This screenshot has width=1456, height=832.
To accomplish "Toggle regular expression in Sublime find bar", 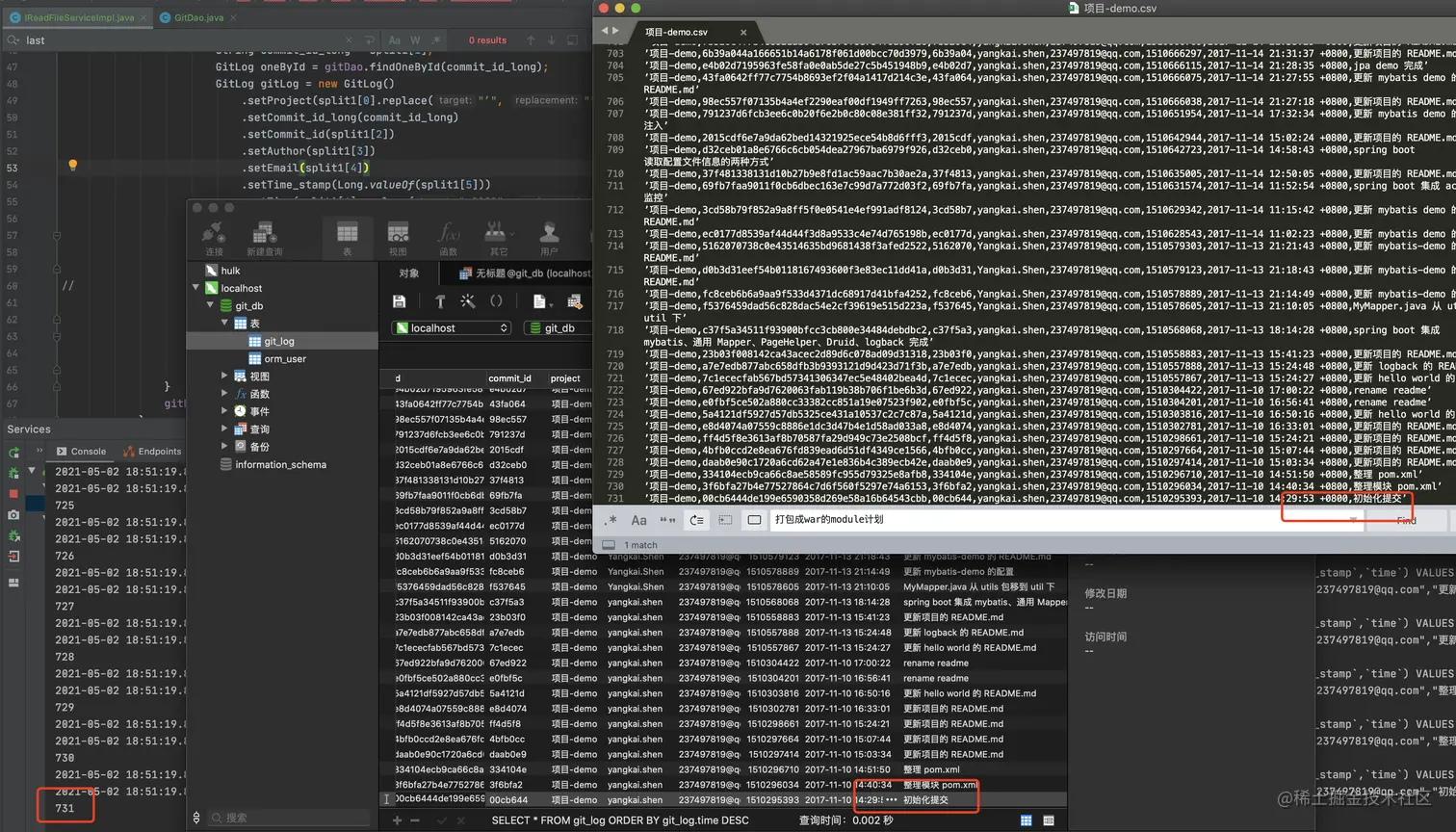I will tap(611, 520).
